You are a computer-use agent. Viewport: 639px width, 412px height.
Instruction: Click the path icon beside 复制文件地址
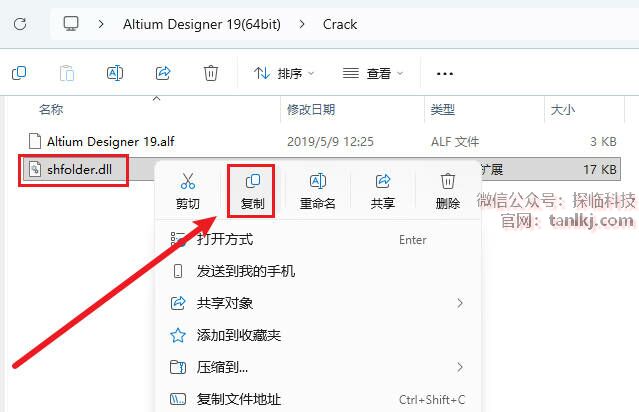pos(178,399)
